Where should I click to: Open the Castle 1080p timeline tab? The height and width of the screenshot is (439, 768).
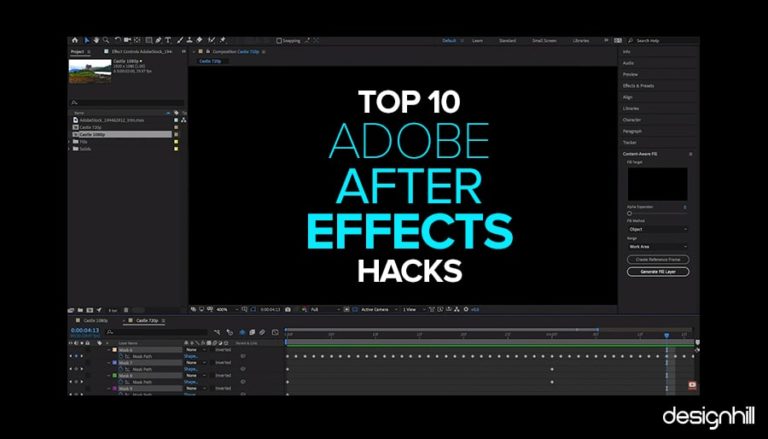tap(95, 320)
